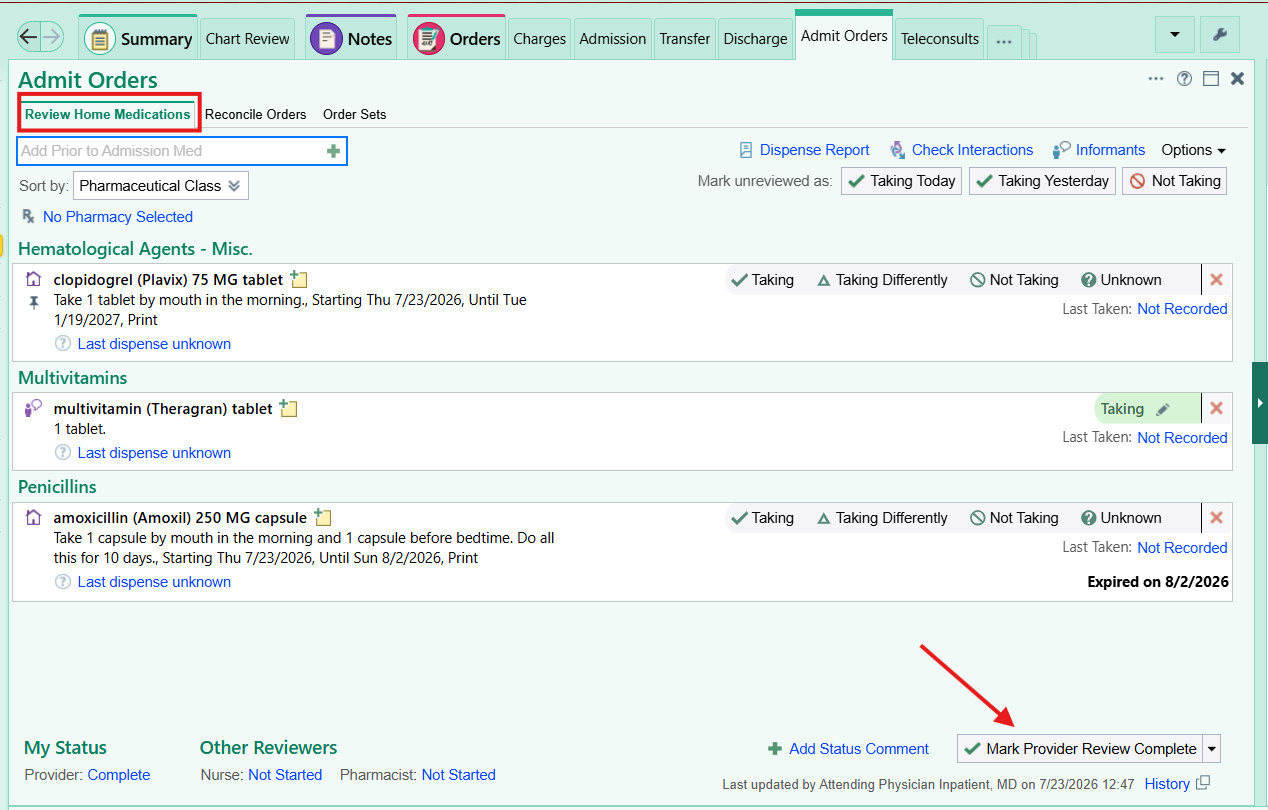This screenshot has height=810, width=1268.
Task: Mark clopidogrel as Taking
Action: point(762,280)
